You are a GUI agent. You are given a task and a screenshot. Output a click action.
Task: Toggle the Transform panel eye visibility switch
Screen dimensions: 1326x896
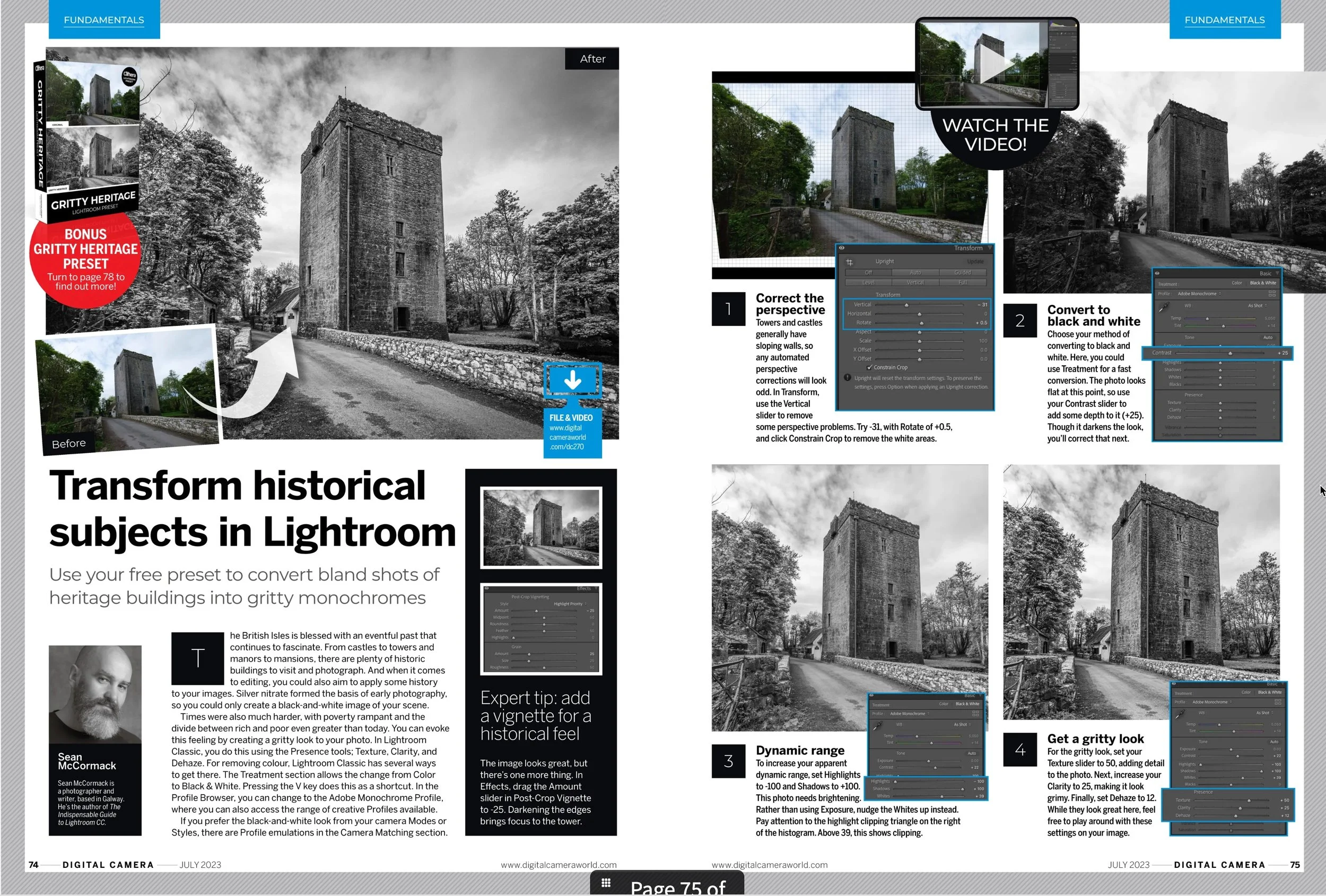[x=842, y=248]
